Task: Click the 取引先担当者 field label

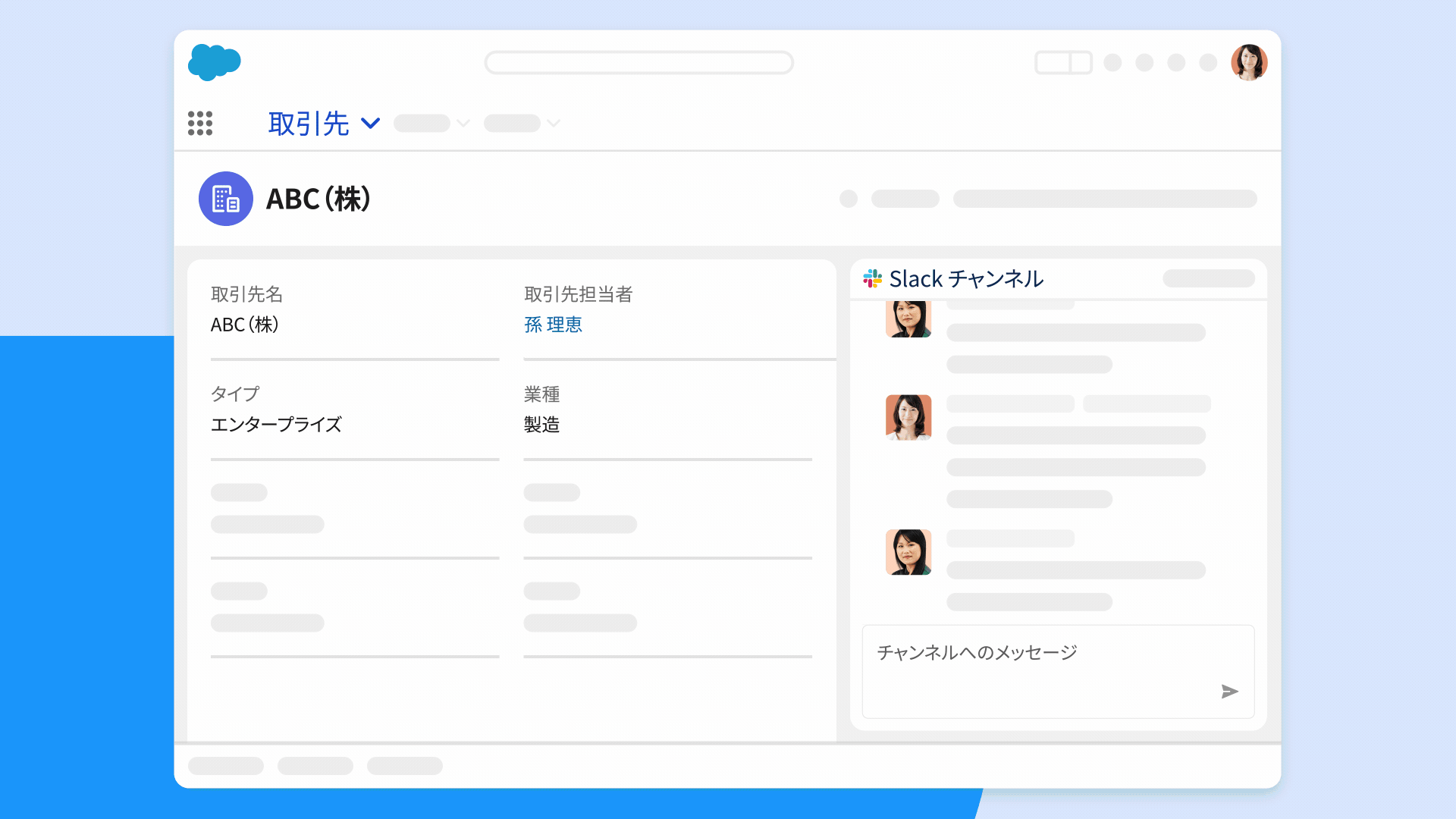Action: (x=578, y=294)
